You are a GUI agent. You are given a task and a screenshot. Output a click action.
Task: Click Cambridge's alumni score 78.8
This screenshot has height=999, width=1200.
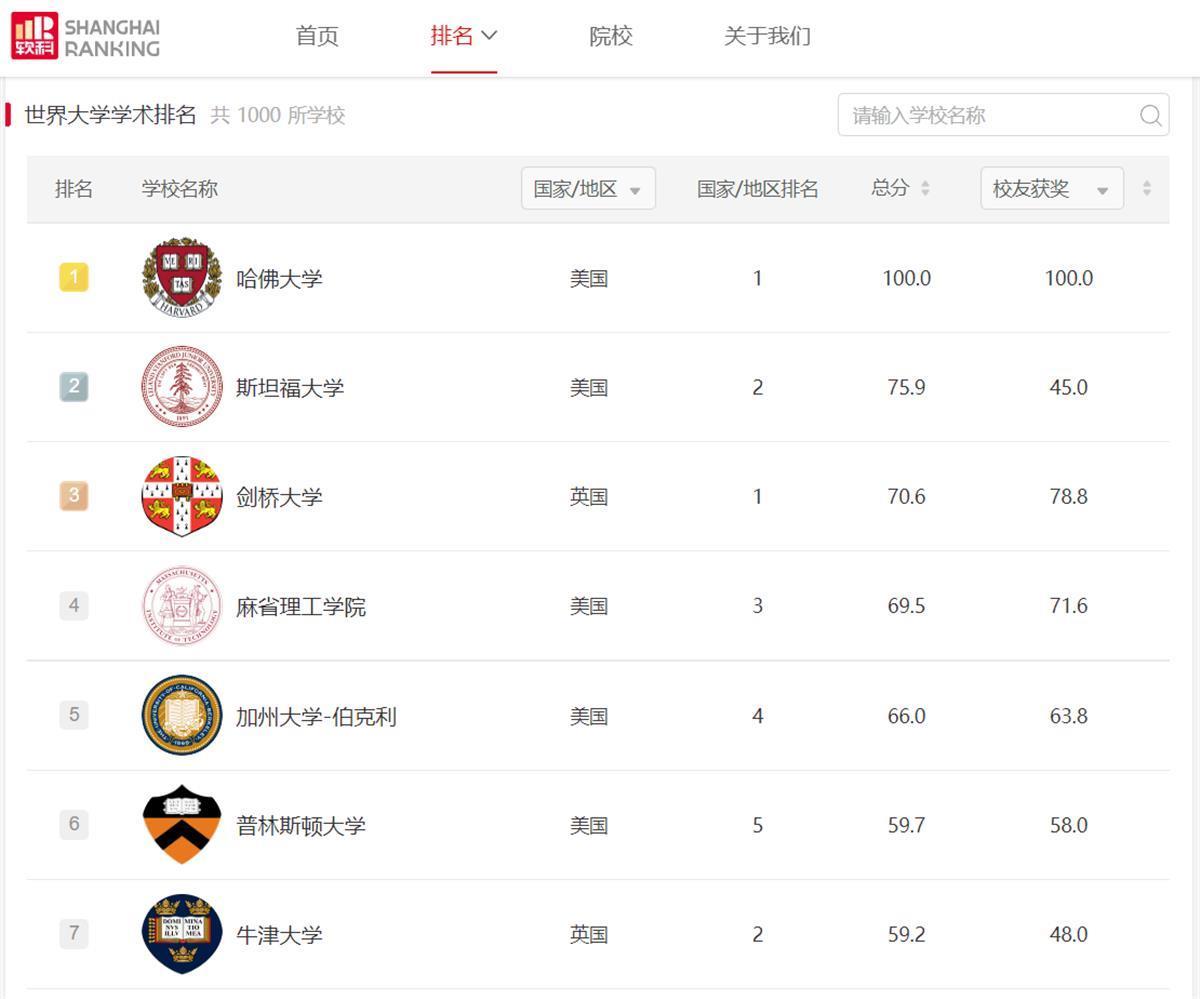click(x=1068, y=496)
